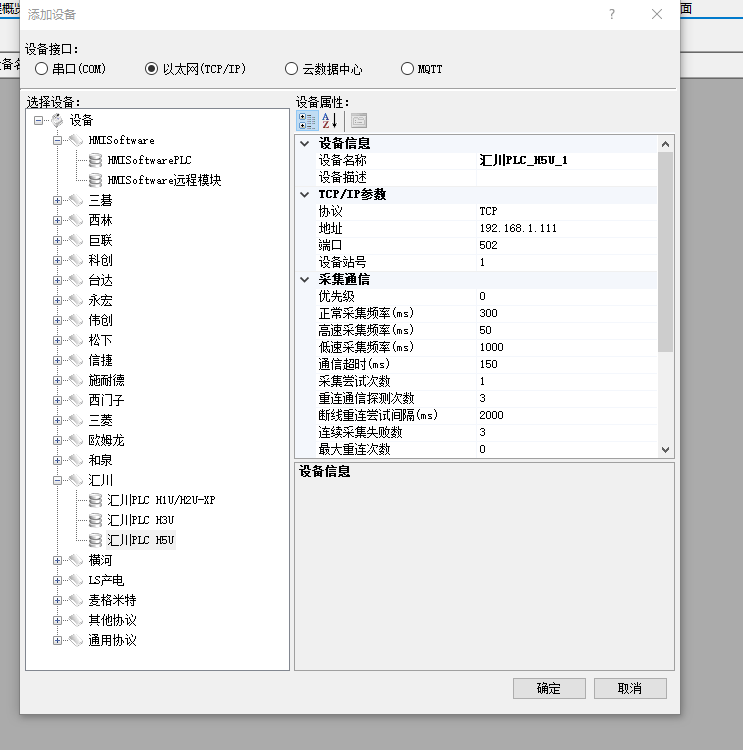
Task: Click the 设备 root node icon
Action: 57,121
